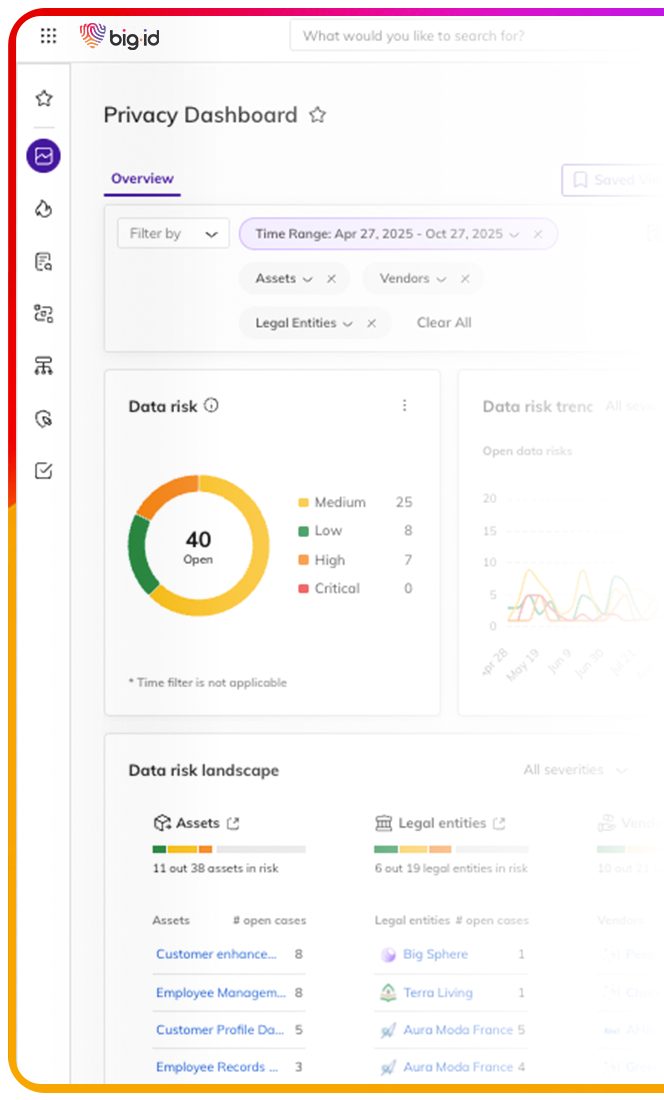Open Data risk card options menu
Screen dimensions: 664x1100
(x=405, y=405)
